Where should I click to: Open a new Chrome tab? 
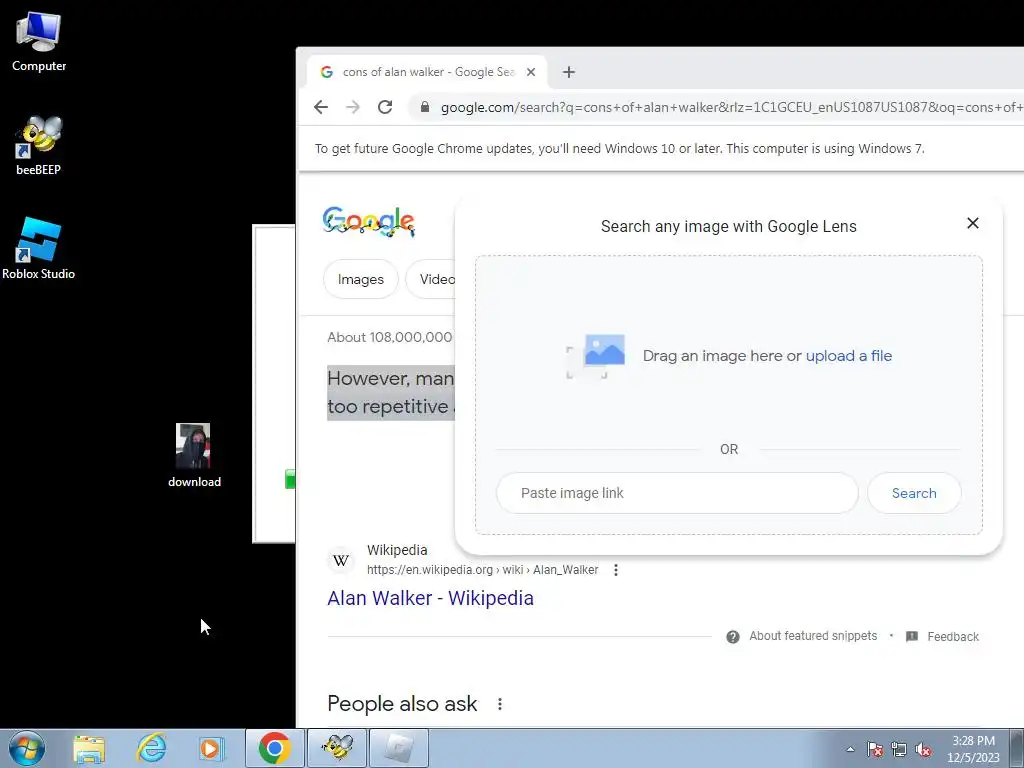pyautogui.click(x=569, y=72)
